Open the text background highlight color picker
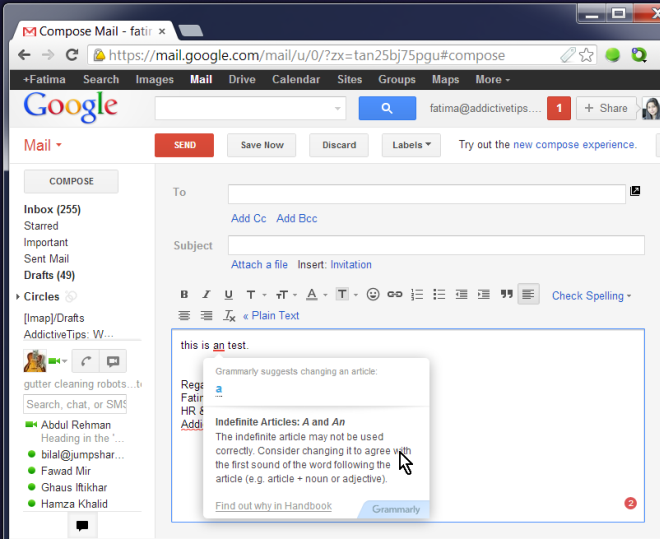Viewport: 660px width, 539px height. coord(346,294)
